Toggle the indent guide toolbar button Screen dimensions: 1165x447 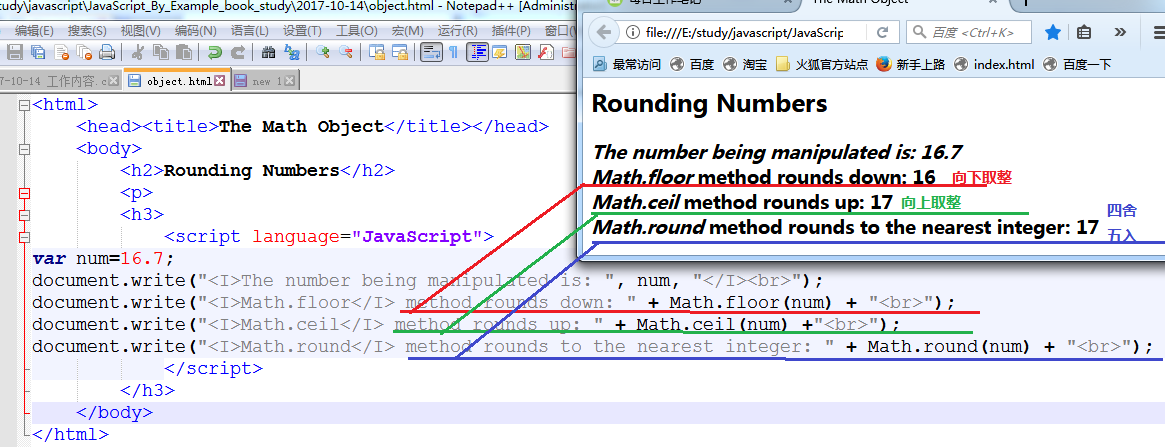pyautogui.click(x=477, y=52)
